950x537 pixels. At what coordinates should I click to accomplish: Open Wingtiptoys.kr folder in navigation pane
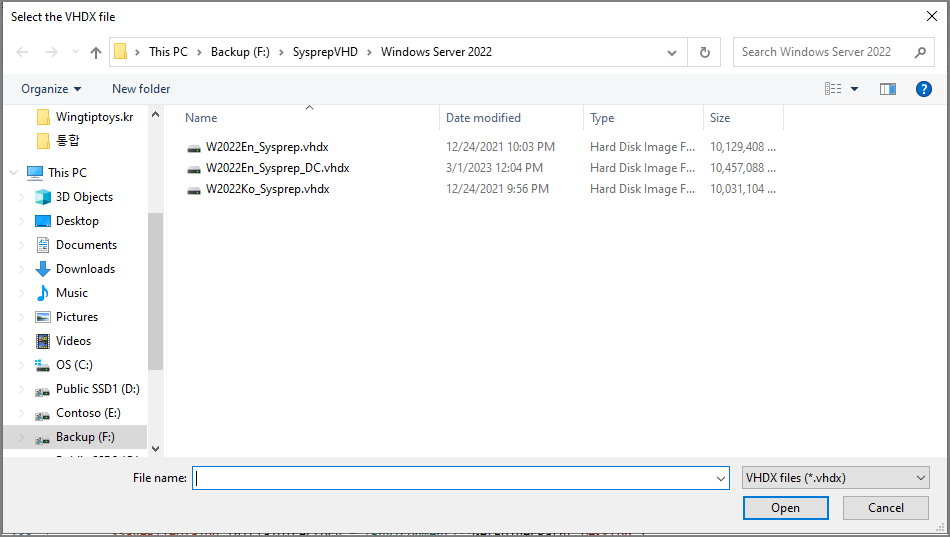click(95, 117)
